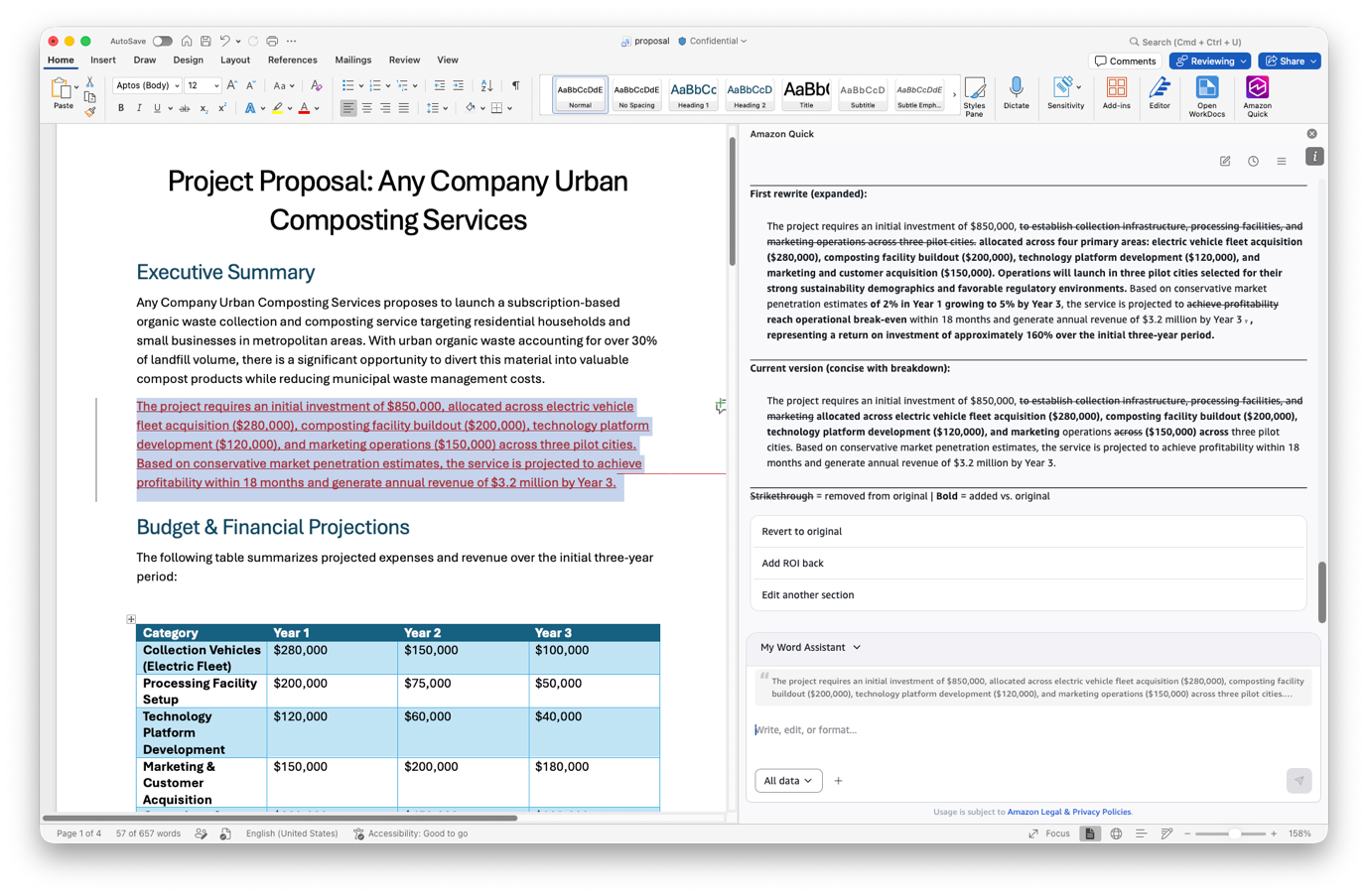Viewport: 1368px width, 896px height.
Task: Save the document with the disk icon
Action: click(x=205, y=41)
